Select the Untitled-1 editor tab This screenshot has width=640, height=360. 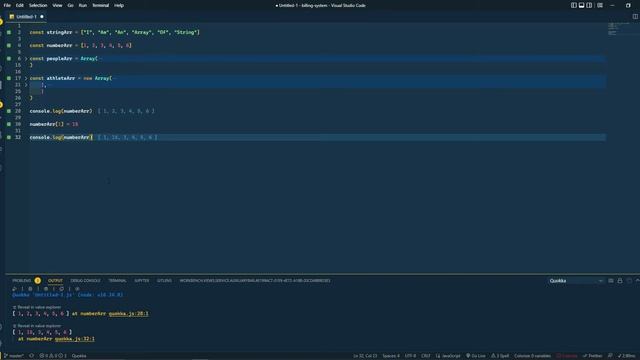tap(26, 17)
